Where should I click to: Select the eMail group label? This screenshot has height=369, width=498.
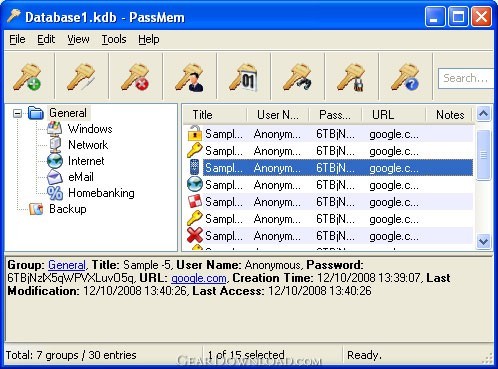click(x=81, y=177)
